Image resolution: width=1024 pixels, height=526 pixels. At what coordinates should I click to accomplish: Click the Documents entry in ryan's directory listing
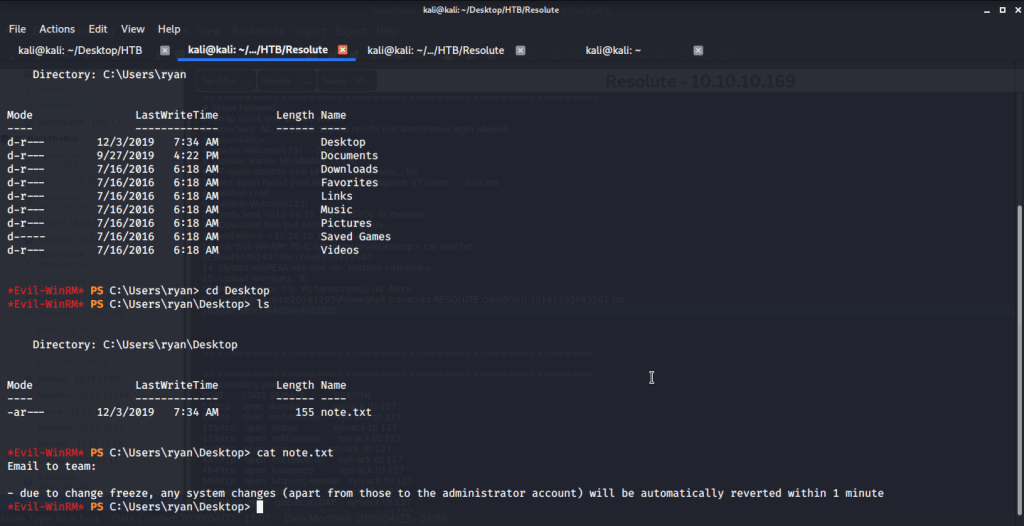(349, 156)
